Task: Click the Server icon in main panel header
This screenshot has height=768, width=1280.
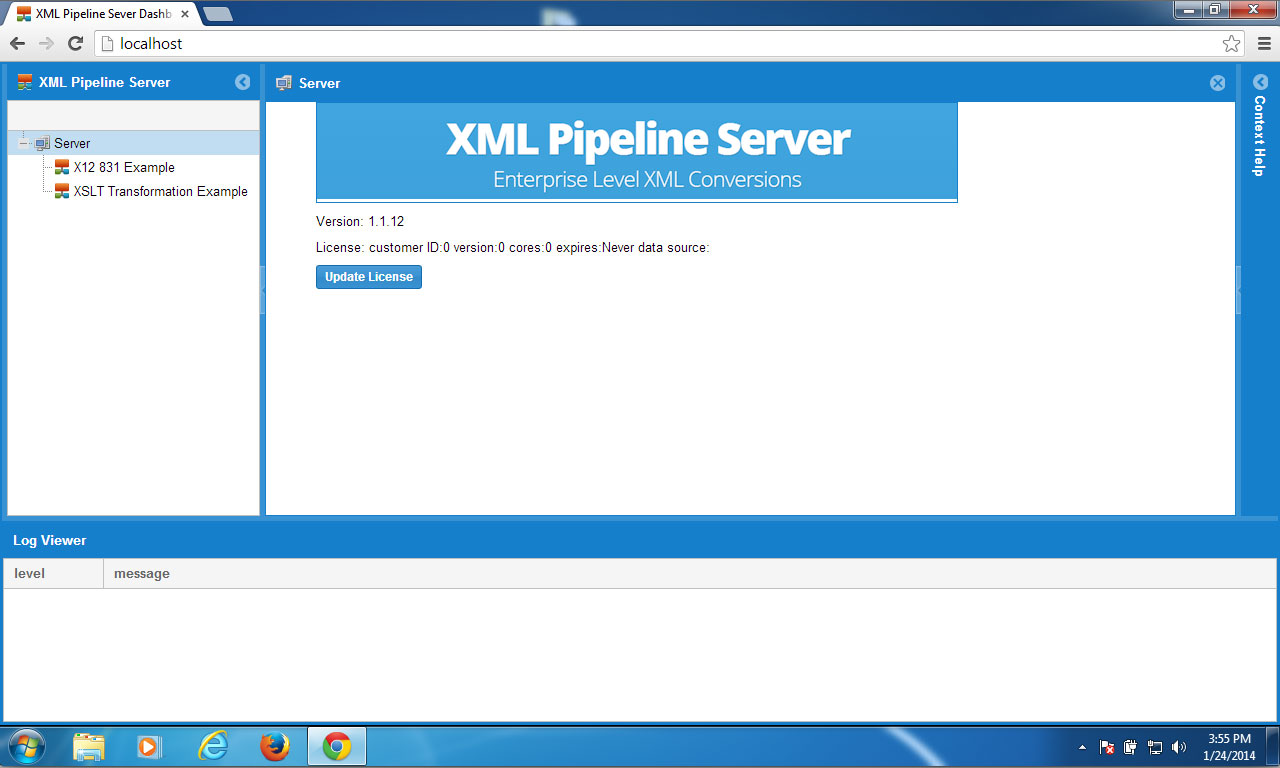Action: point(284,83)
